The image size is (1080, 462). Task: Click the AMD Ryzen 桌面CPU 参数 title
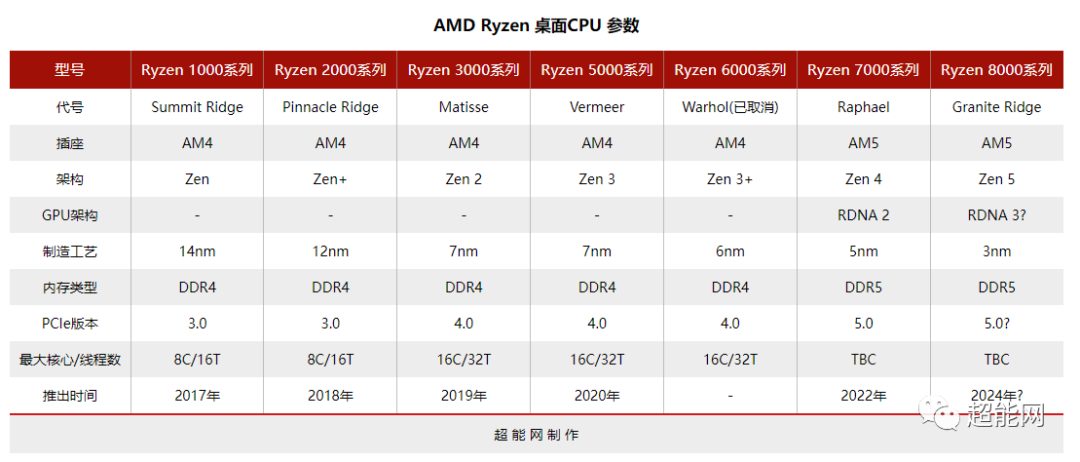tap(536, 25)
